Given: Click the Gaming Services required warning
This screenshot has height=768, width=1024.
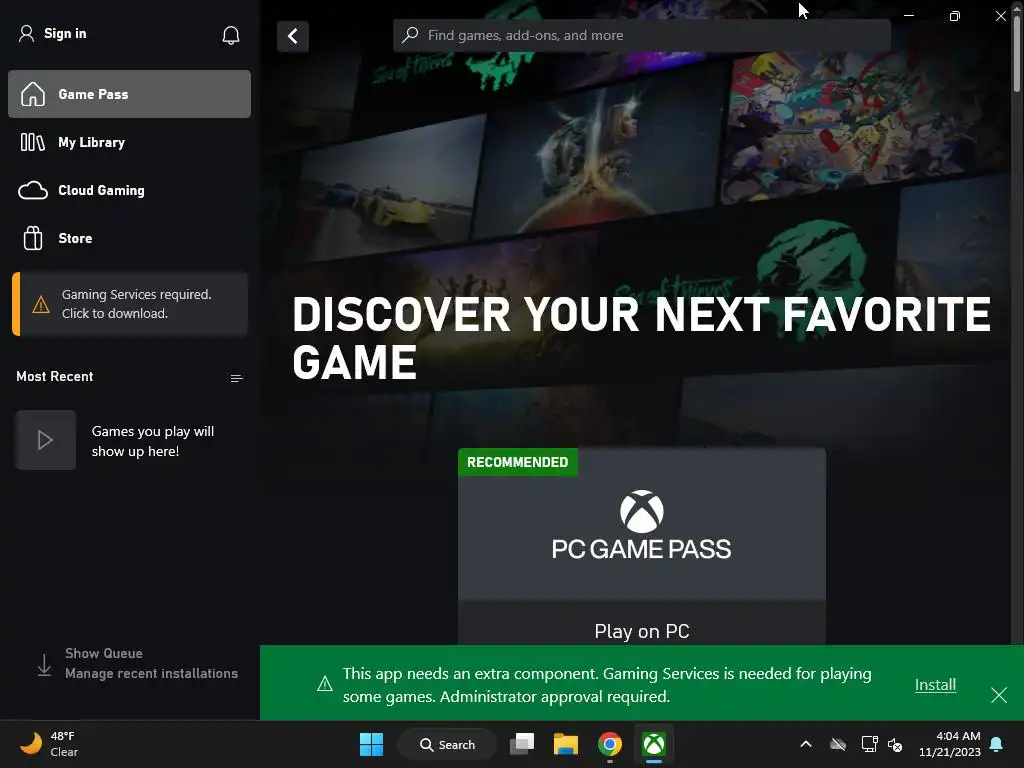Looking at the screenshot, I should pos(130,304).
